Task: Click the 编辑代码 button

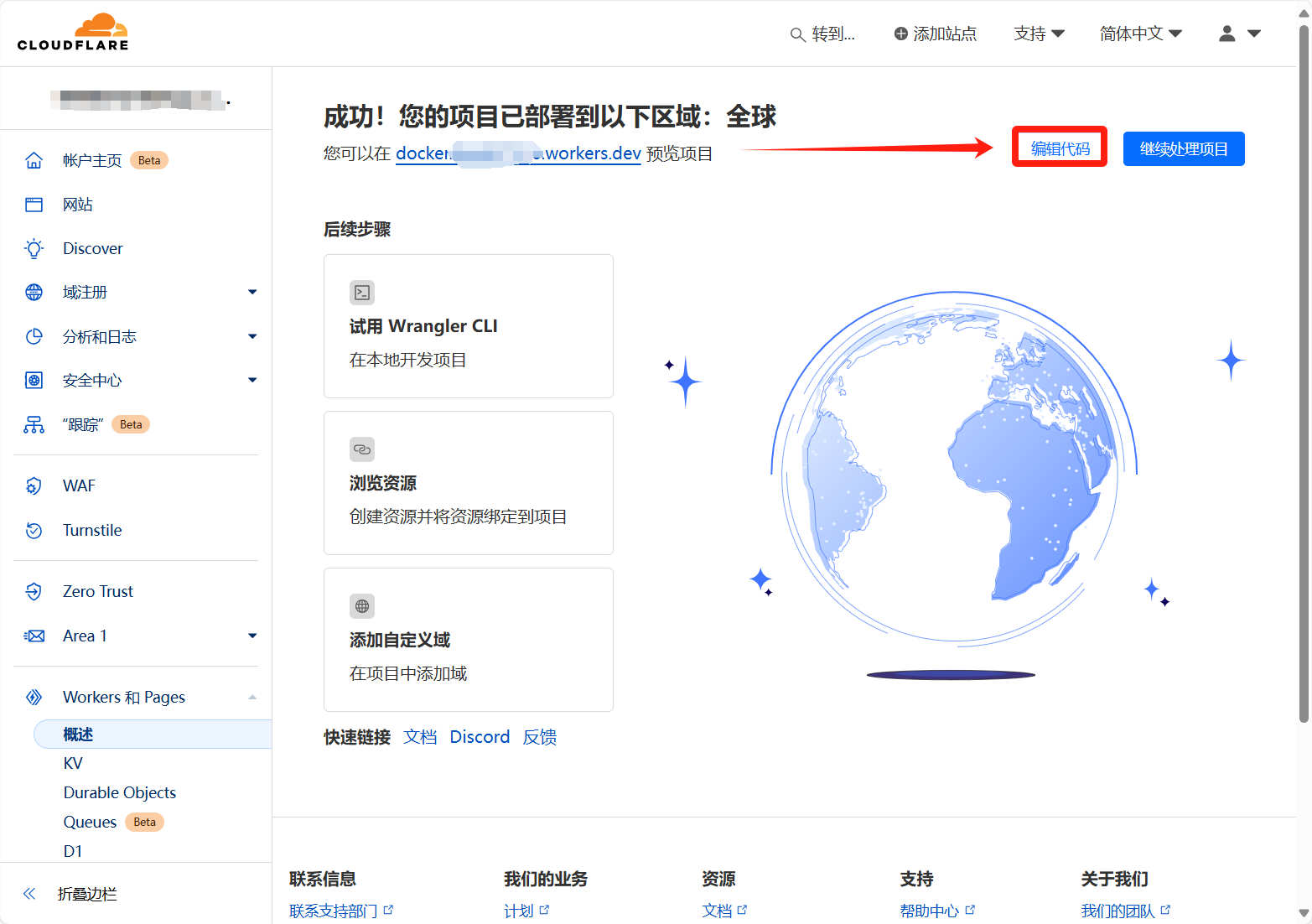Action: (x=1060, y=148)
